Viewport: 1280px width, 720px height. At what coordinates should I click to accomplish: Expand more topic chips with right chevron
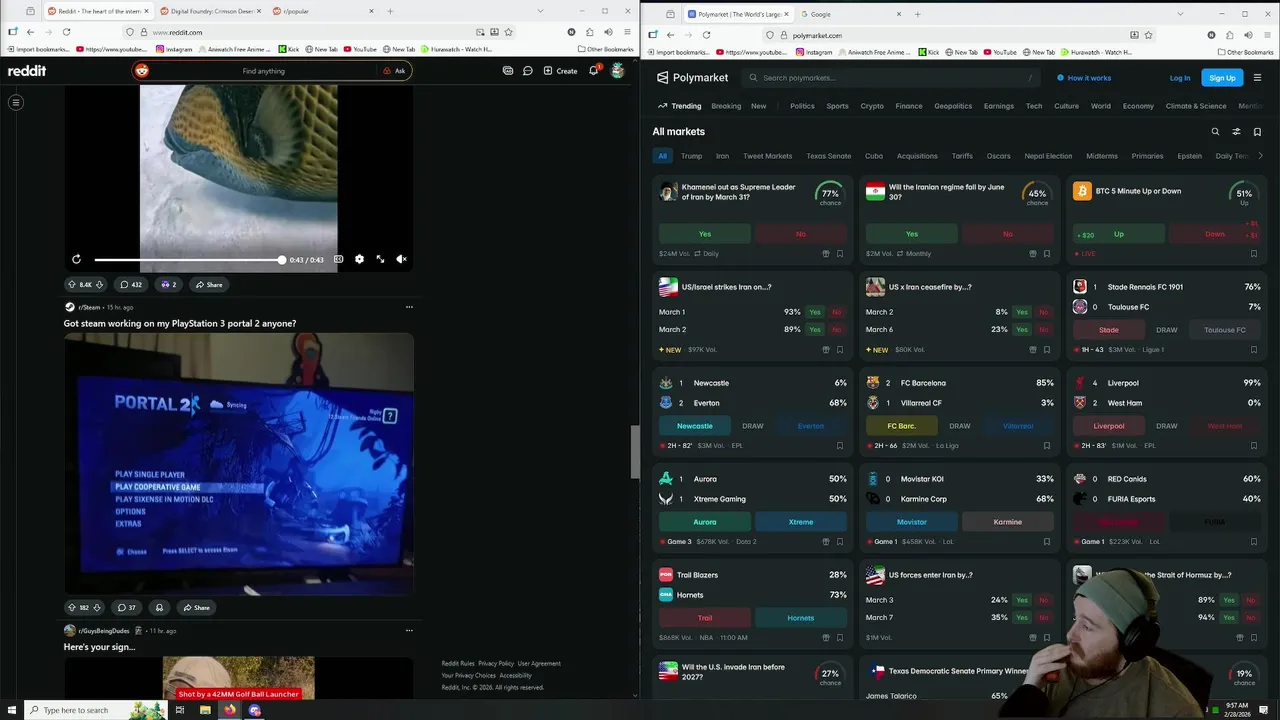(1260, 156)
